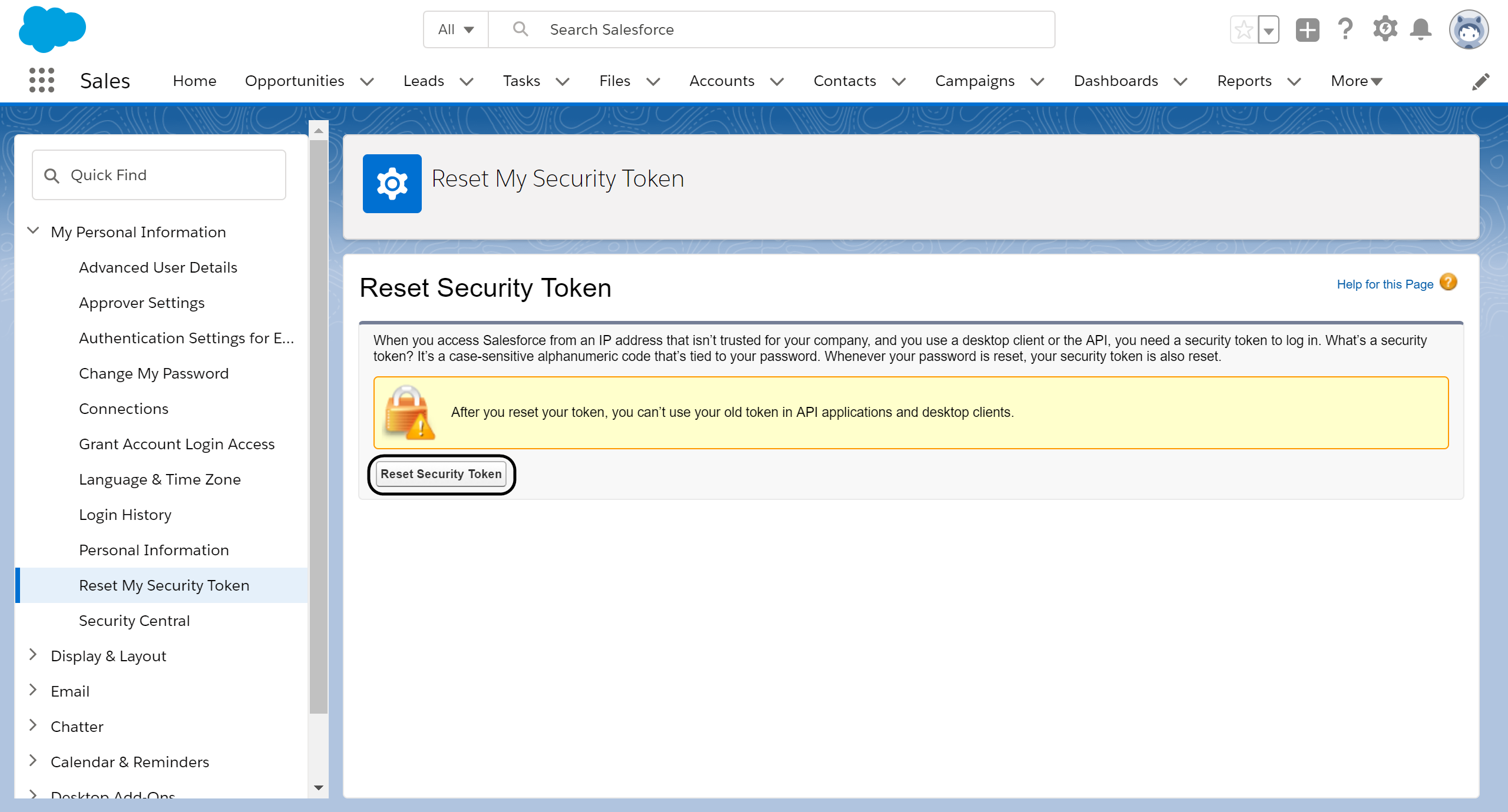The image size is (1508, 812).
Task: Expand the Display & Layout section
Action: coord(34,655)
